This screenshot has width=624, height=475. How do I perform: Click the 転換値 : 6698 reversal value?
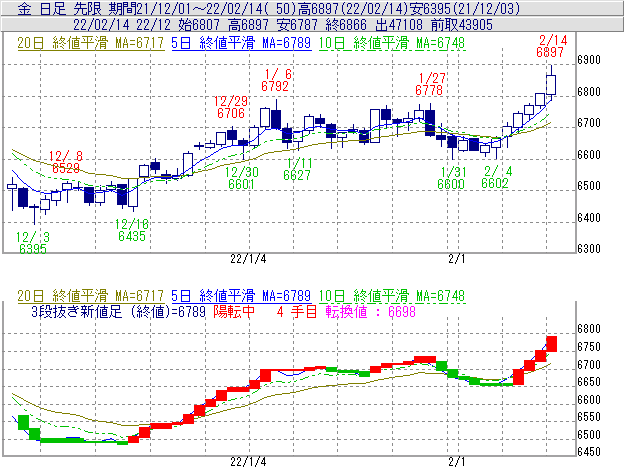370,311
